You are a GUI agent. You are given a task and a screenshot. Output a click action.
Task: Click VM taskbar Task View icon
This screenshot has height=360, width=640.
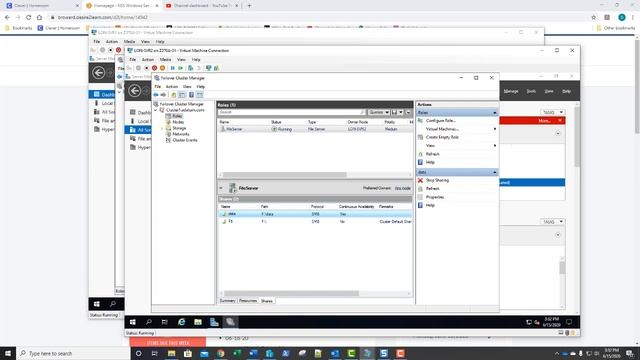point(164,322)
